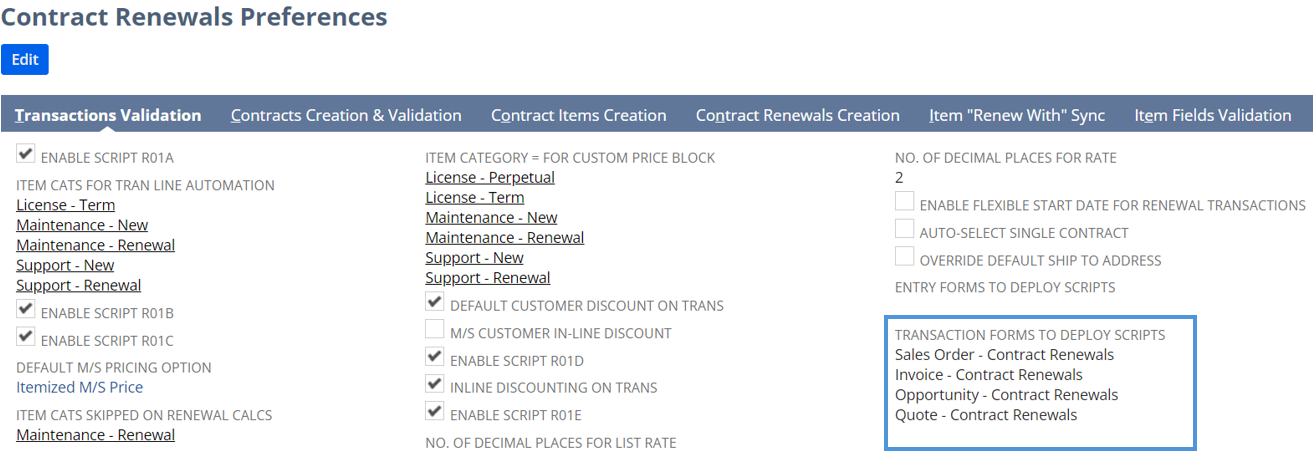Toggle the Enable Script R01A checkbox
The width and height of the screenshot is (1315, 454).
(x=26, y=154)
